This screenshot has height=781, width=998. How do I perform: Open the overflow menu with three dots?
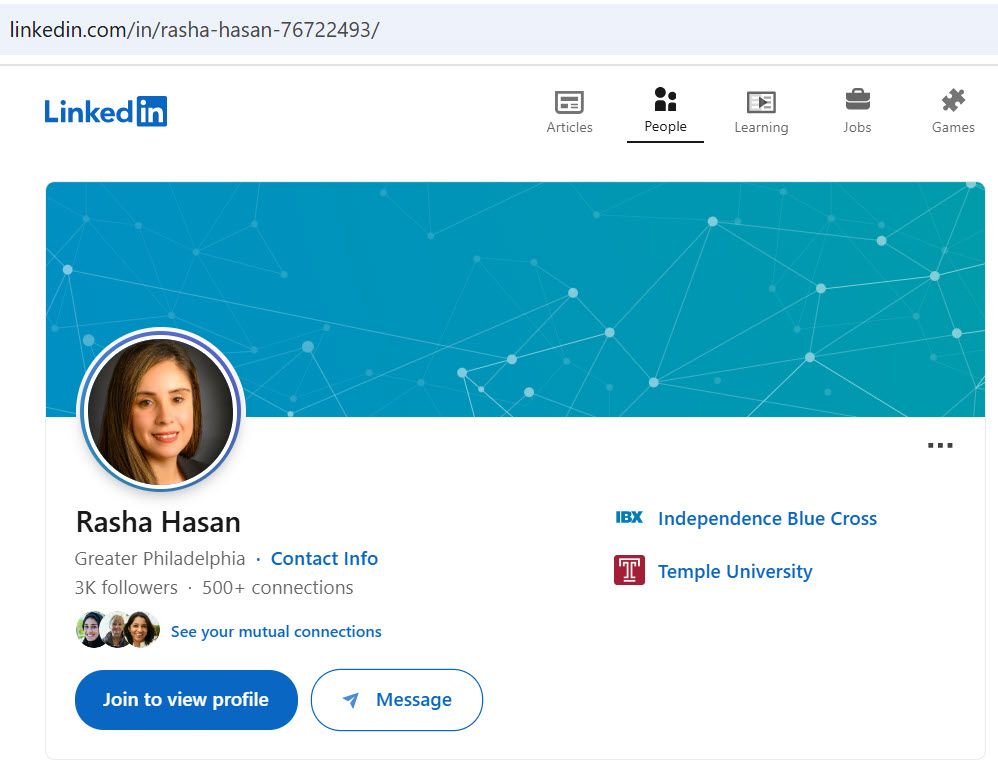coord(939,445)
